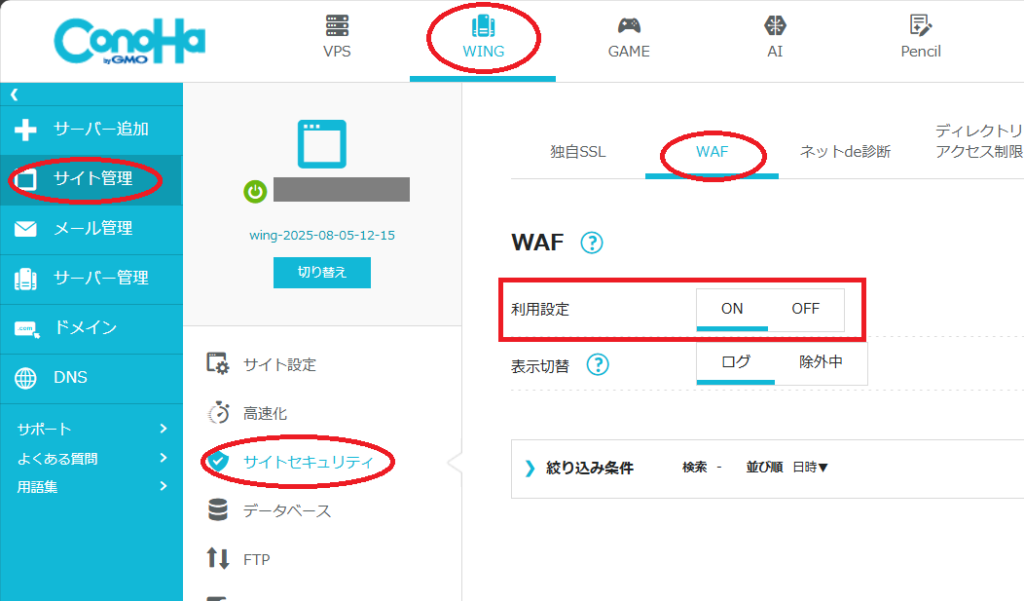Turn WAF 利用設定 to OFF

[x=805, y=309]
